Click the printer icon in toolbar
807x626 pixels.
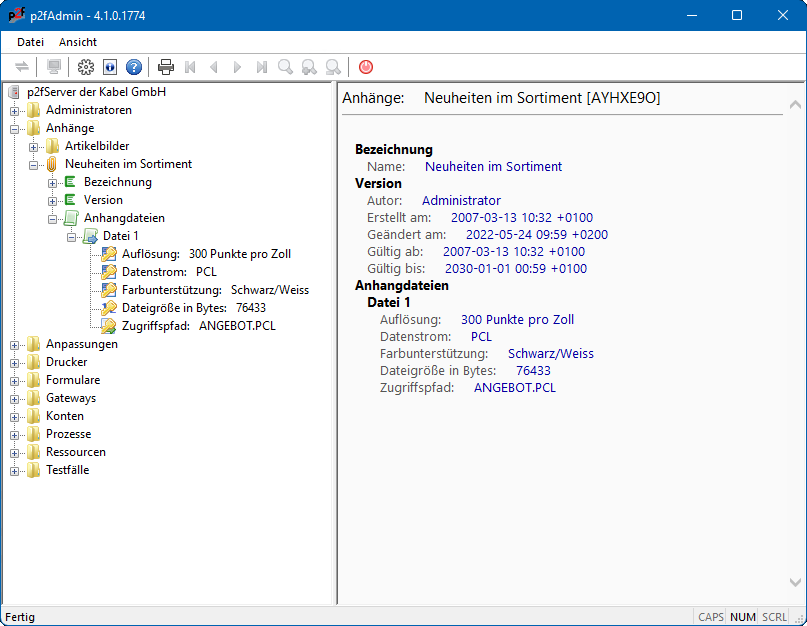tap(166, 67)
